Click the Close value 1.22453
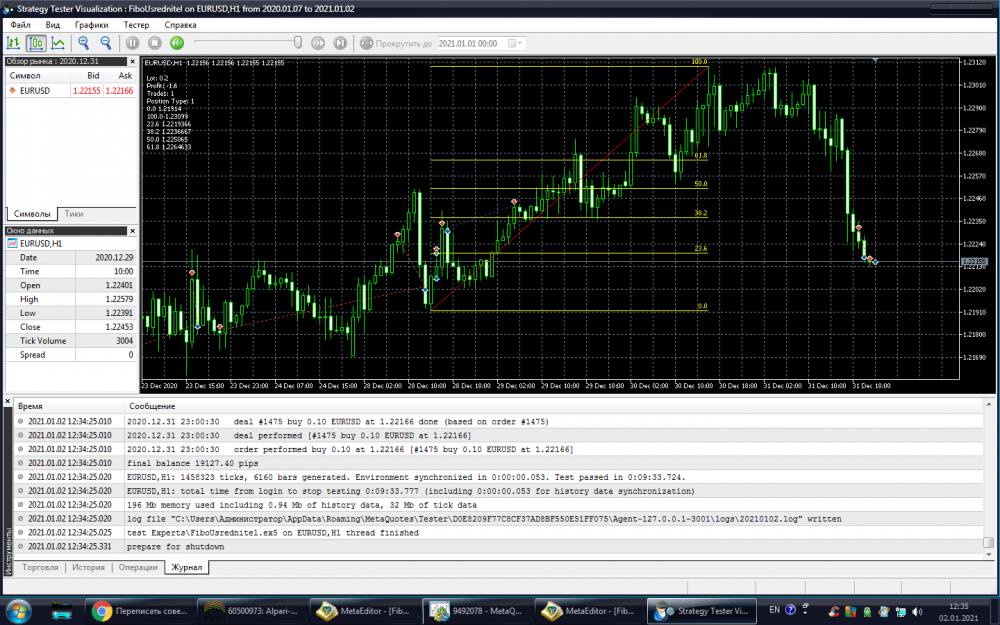1000x625 pixels. (106, 327)
